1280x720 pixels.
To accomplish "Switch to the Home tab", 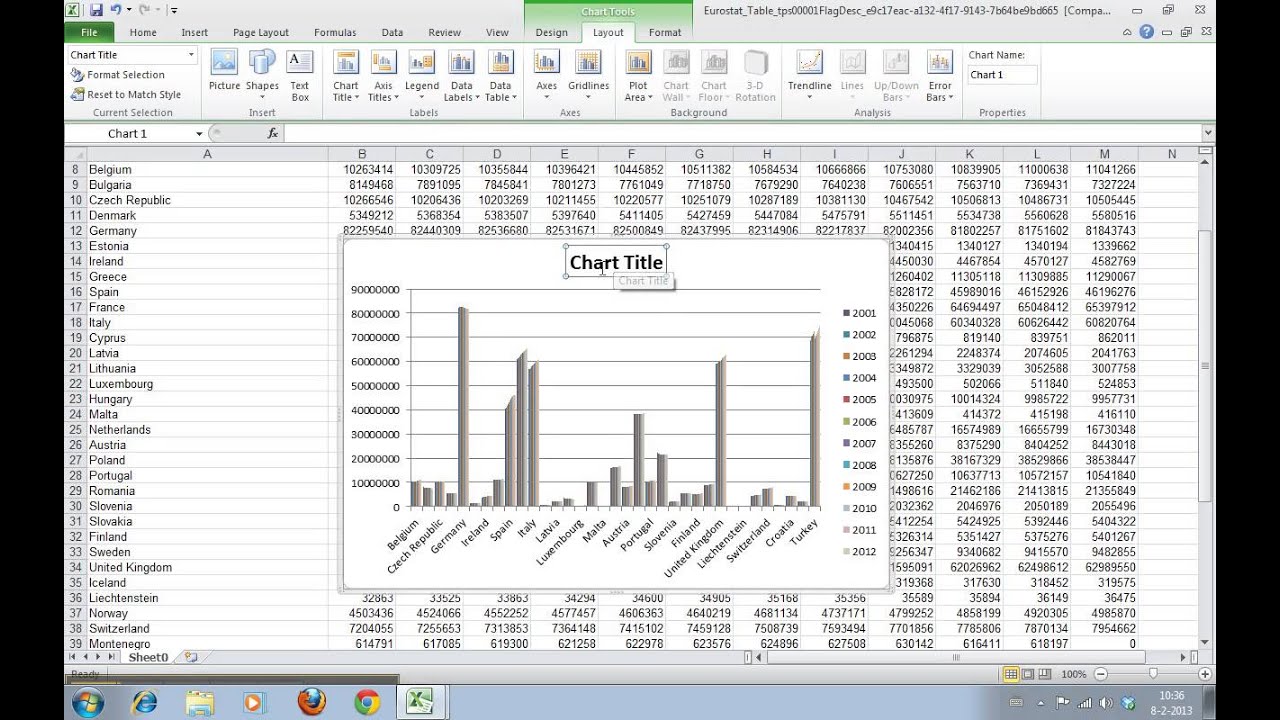I will point(143,32).
